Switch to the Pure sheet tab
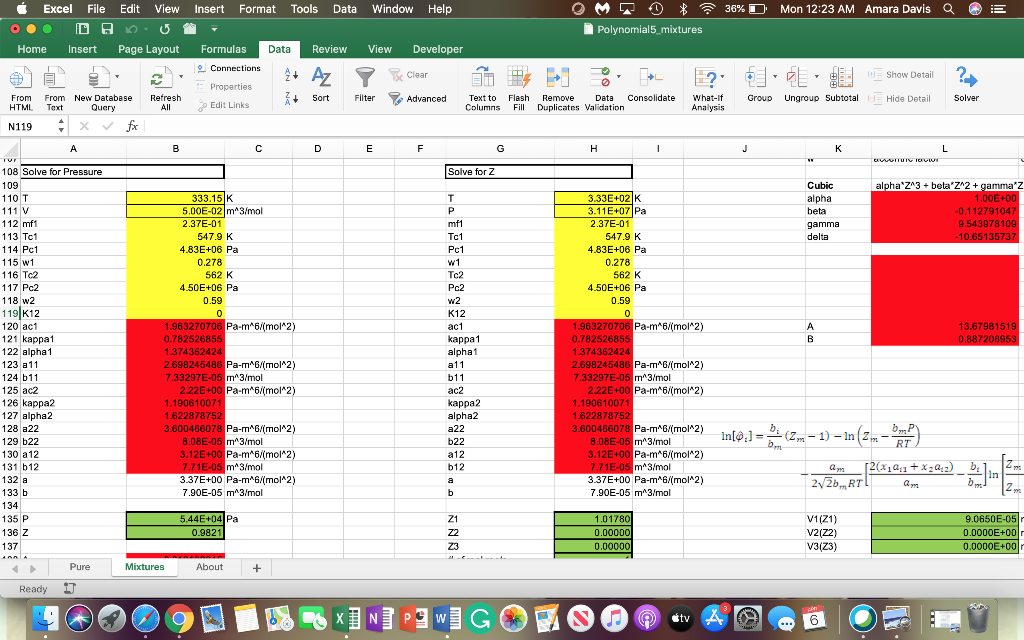The image size is (1024, 640). pos(79,566)
